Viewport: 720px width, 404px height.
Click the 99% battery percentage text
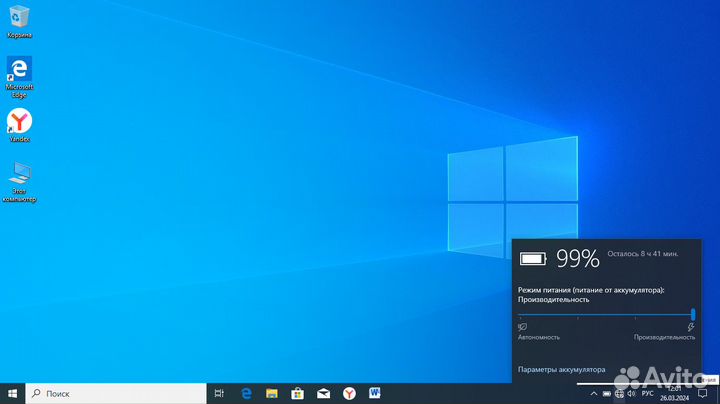coord(578,258)
